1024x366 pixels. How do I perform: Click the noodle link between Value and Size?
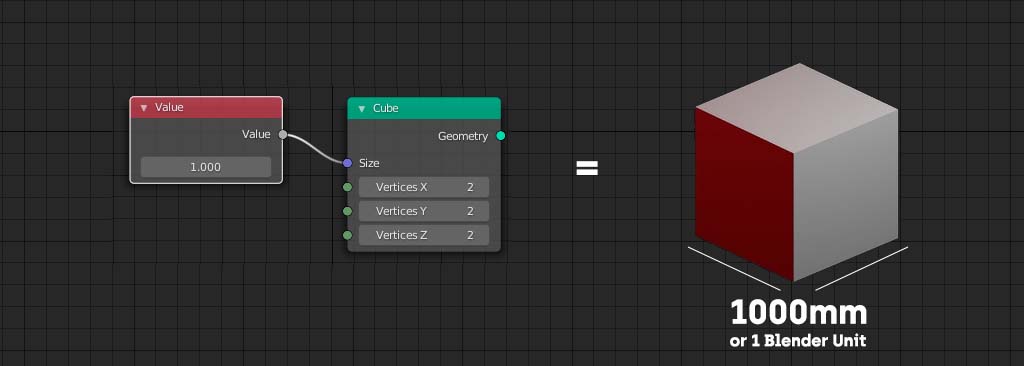point(315,148)
